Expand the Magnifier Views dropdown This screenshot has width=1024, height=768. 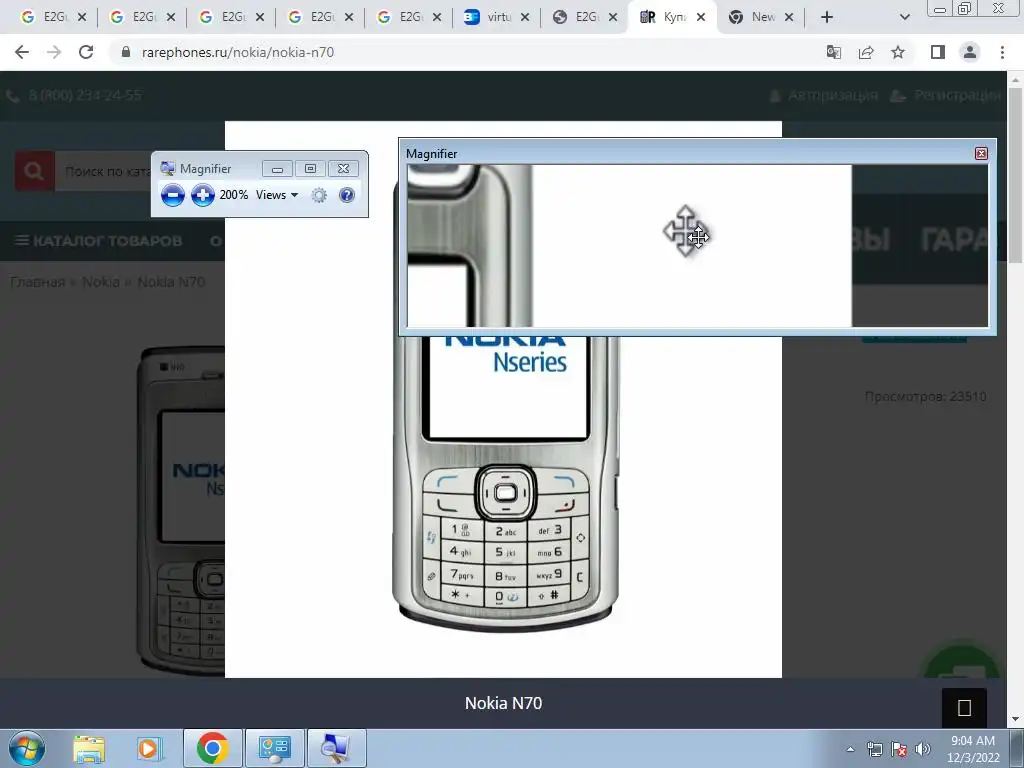pyautogui.click(x=277, y=195)
